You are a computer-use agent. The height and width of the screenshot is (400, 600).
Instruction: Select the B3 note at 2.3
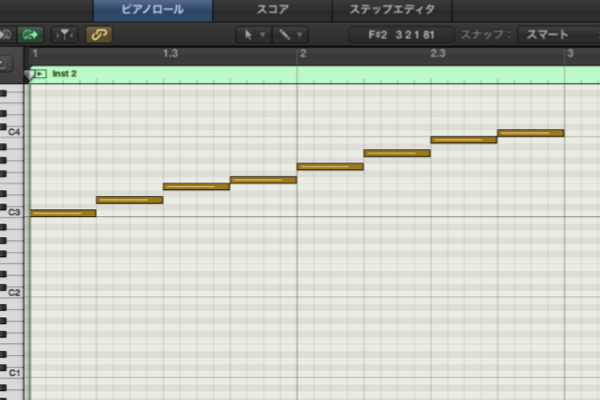tap(464, 140)
